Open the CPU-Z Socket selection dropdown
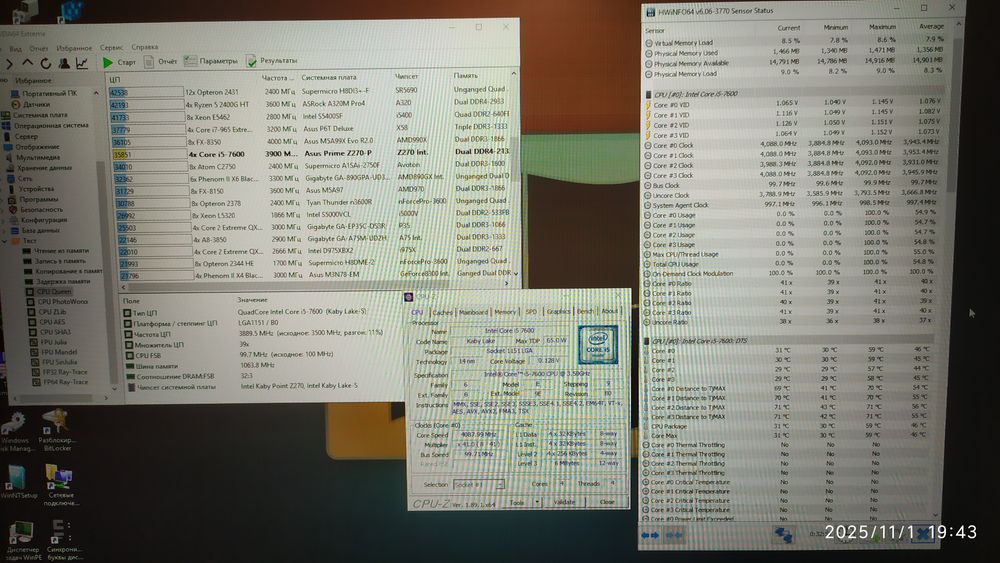This screenshot has height=563, width=1000. [x=478, y=485]
